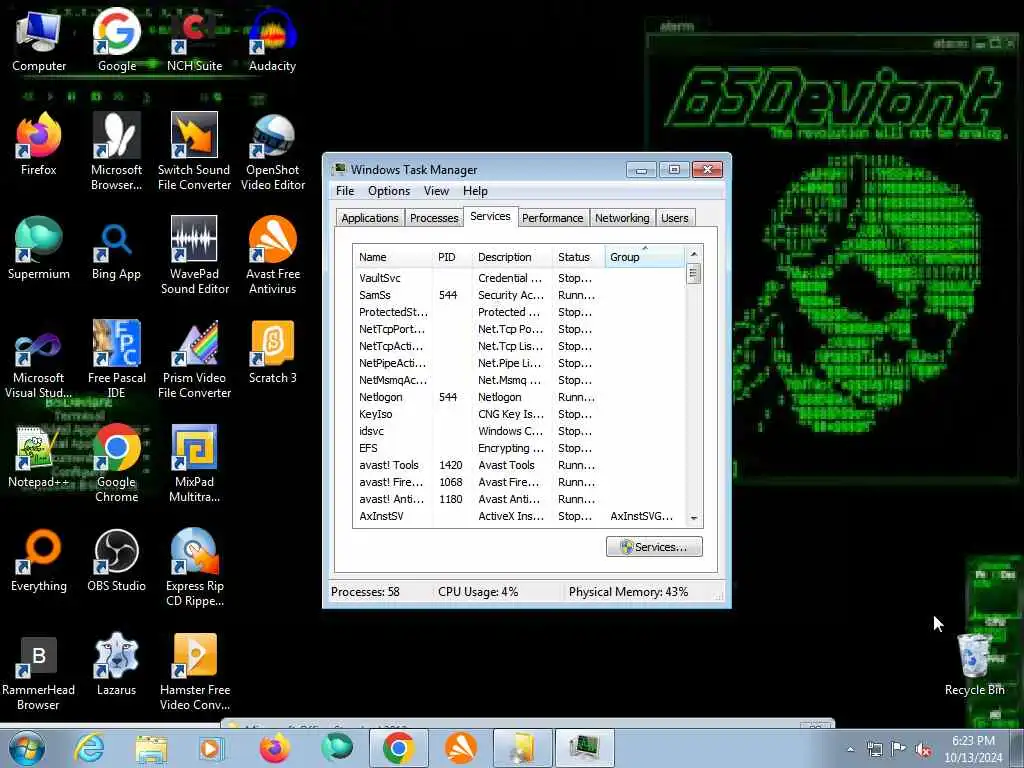This screenshot has width=1024, height=768.
Task: Click the services list scrollbar thumb
Action: [694, 273]
